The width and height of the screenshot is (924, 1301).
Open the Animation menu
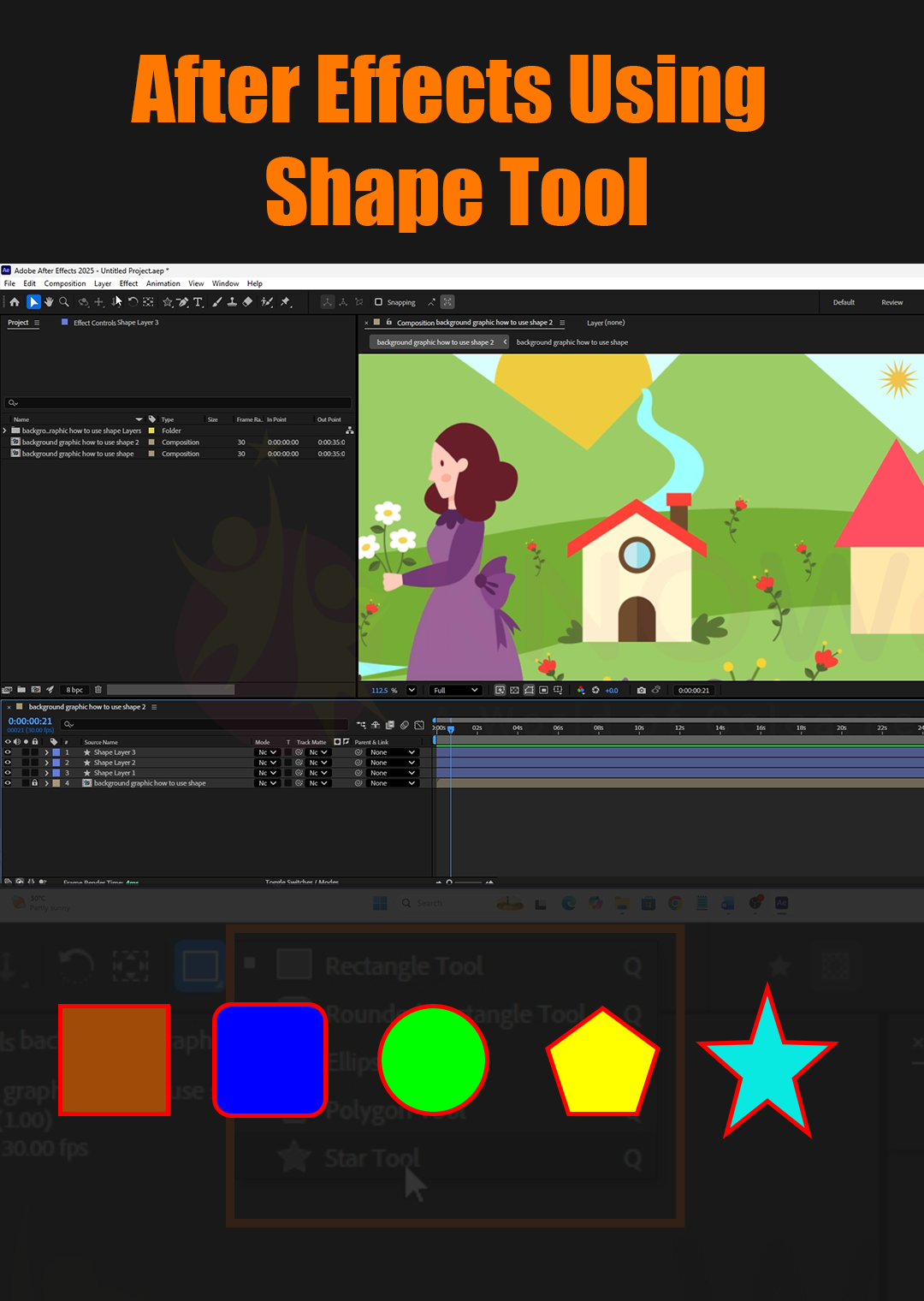click(163, 283)
